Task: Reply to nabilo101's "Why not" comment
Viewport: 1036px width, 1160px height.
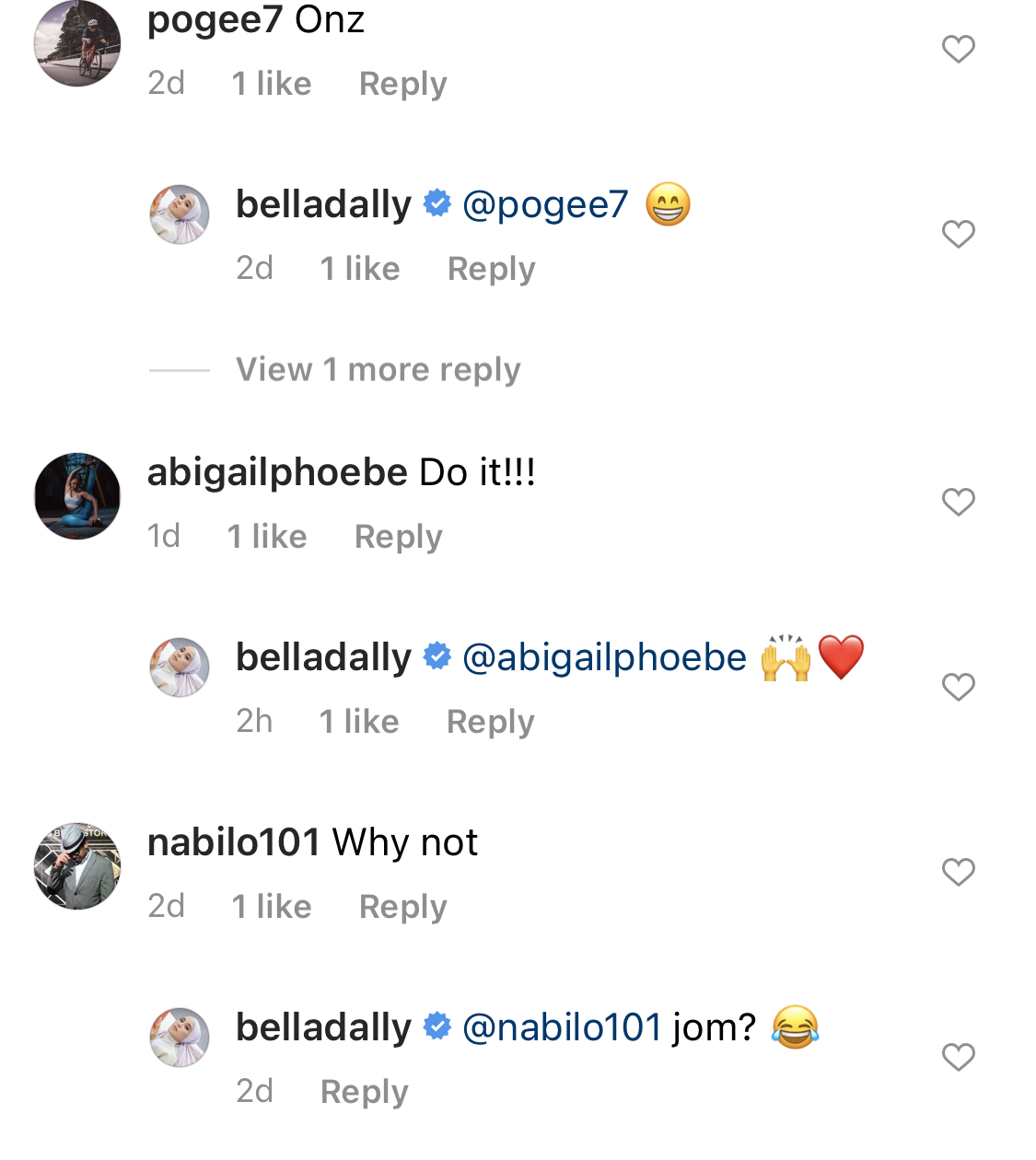Action: 402,907
